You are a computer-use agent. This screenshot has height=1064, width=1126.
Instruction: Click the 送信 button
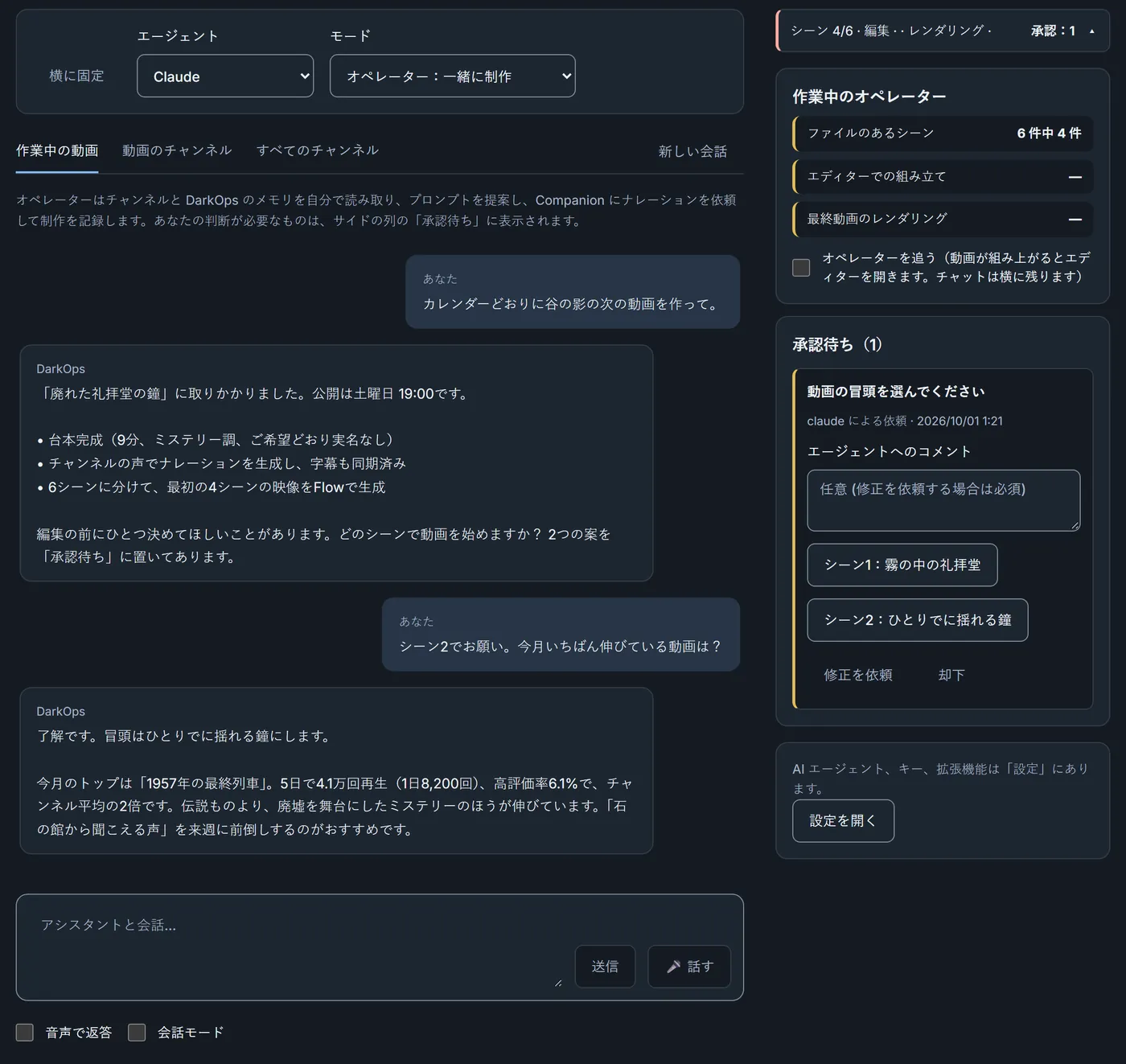pyautogui.click(x=605, y=966)
